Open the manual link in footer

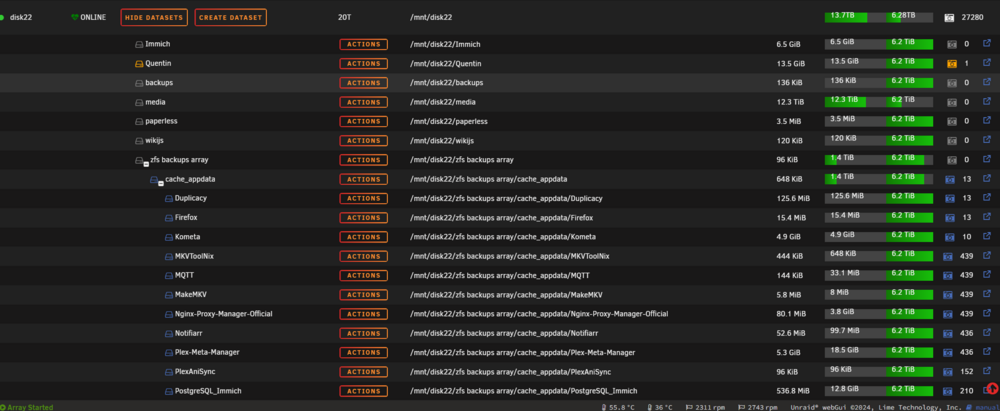click(987, 407)
